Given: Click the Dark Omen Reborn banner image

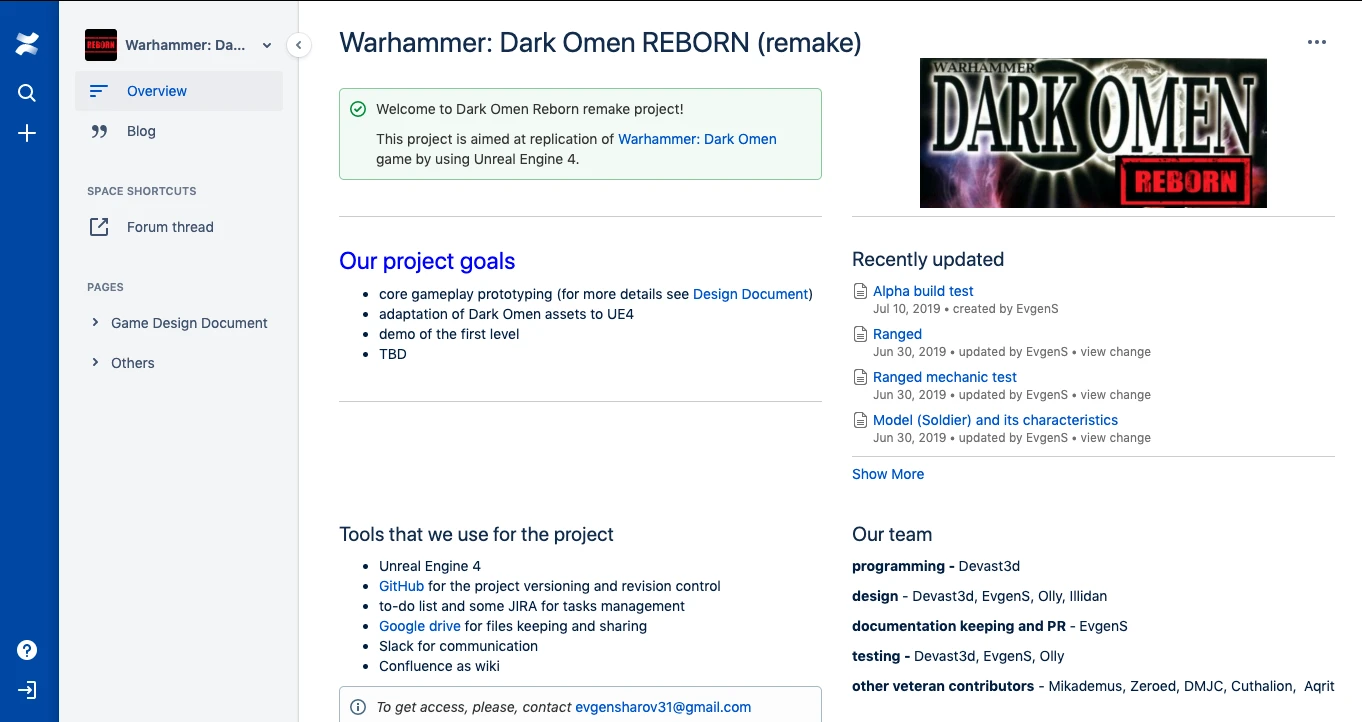Looking at the screenshot, I should 1093,133.
